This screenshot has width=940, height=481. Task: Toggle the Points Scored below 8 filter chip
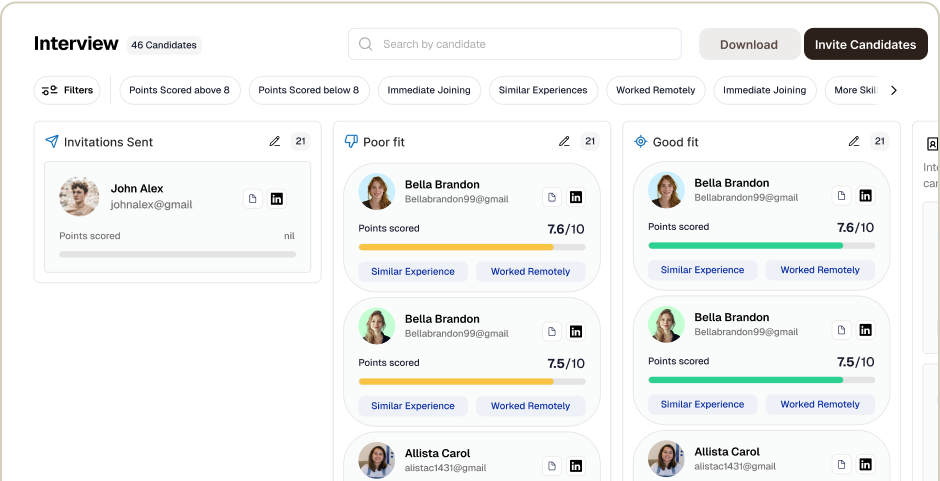(309, 90)
